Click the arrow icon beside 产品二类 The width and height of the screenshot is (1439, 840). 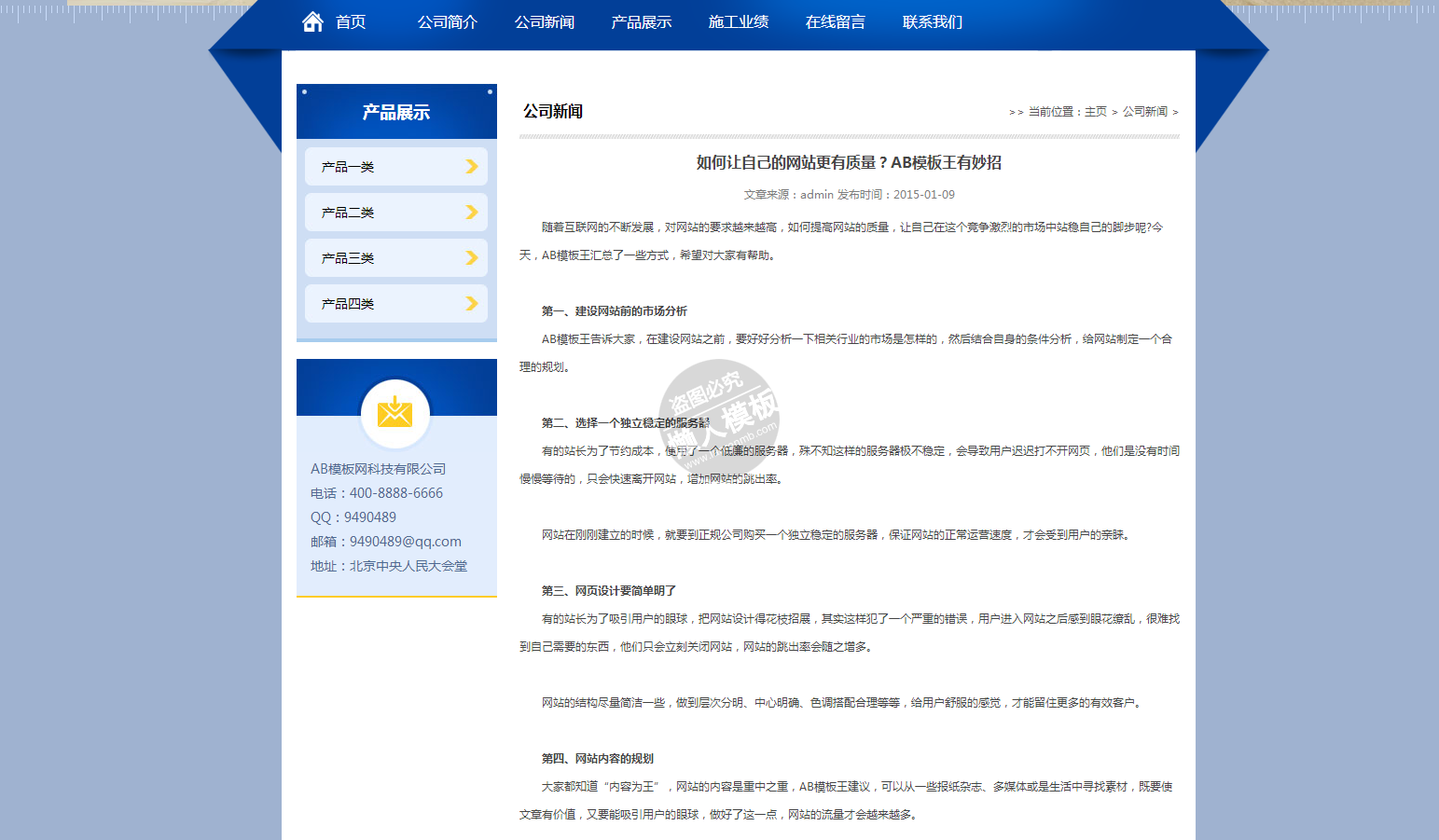[x=471, y=213]
